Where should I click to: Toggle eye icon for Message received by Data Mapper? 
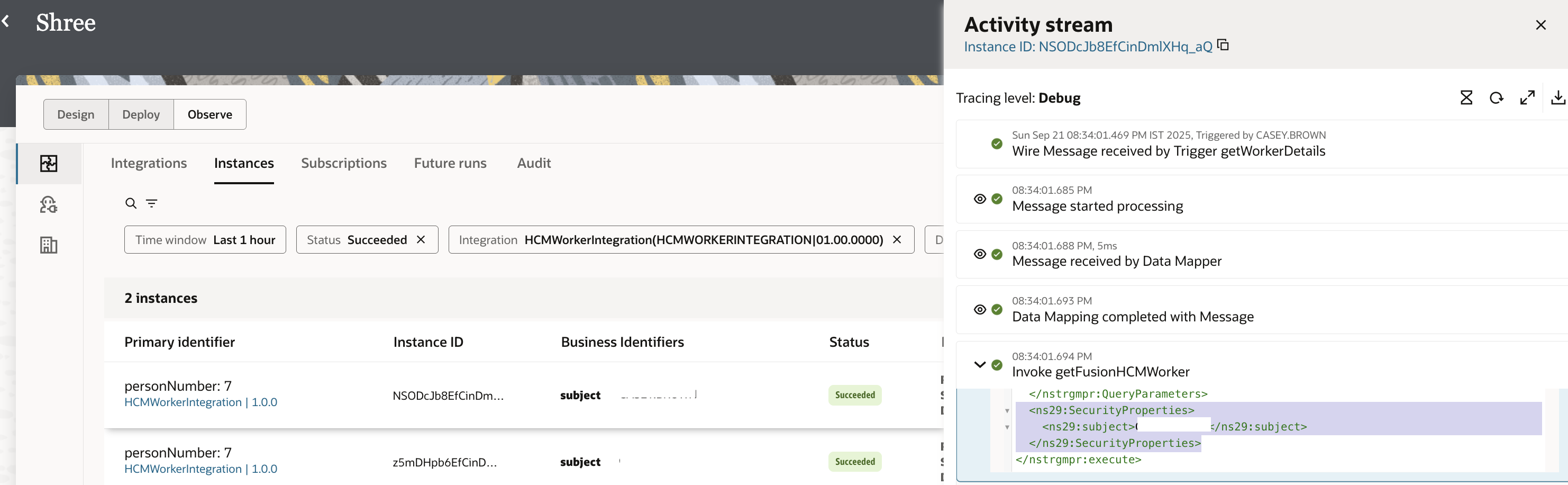979,254
